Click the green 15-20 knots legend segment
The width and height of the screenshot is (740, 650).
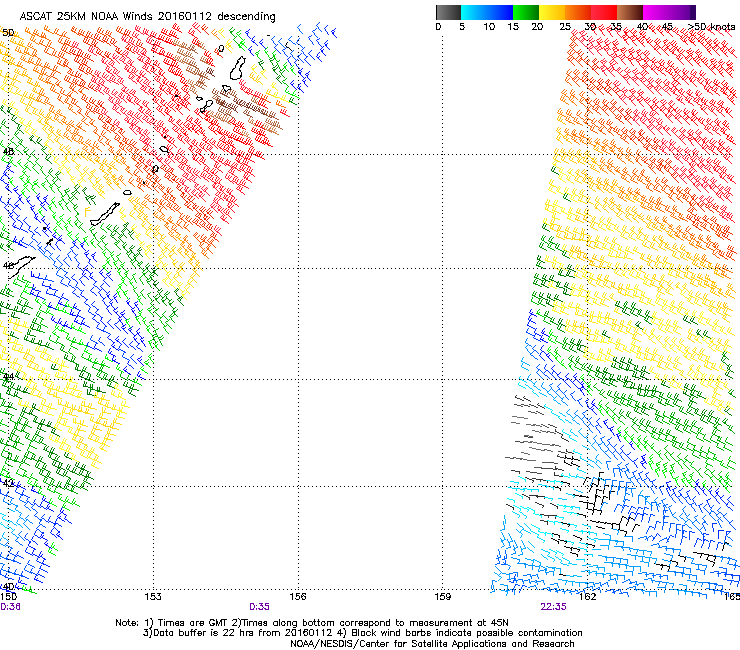[x=526, y=12]
